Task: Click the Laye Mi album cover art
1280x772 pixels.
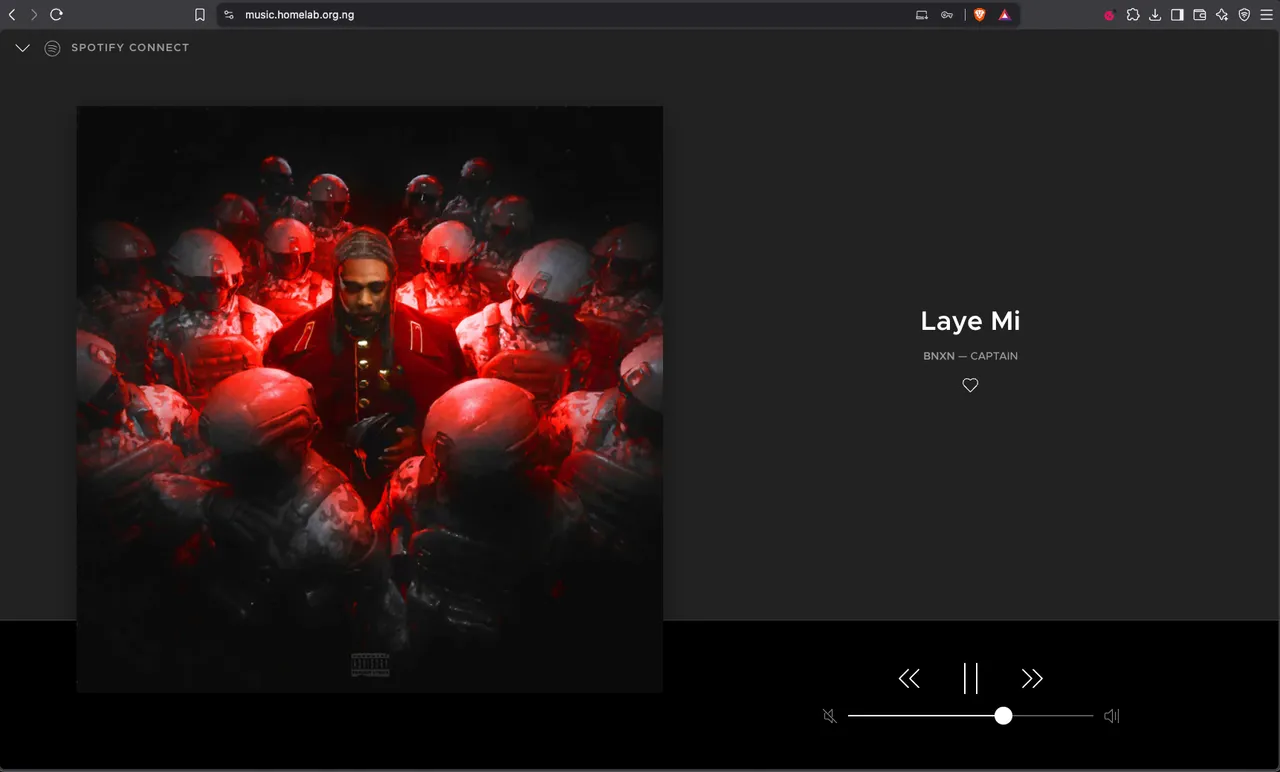Action: pyautogui.click(x=370, y=399)
